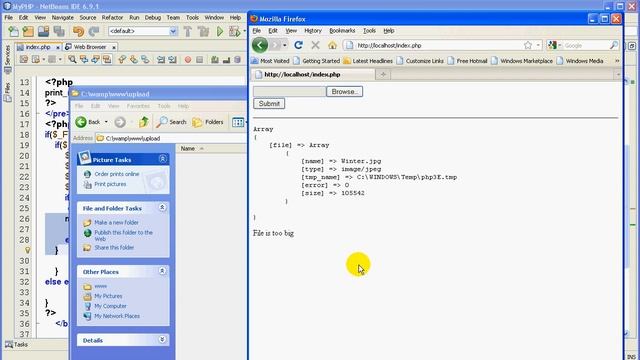640x360 pixels.
Task: Click NetBeans Clean and Build icon
Action: pos(203,31)
